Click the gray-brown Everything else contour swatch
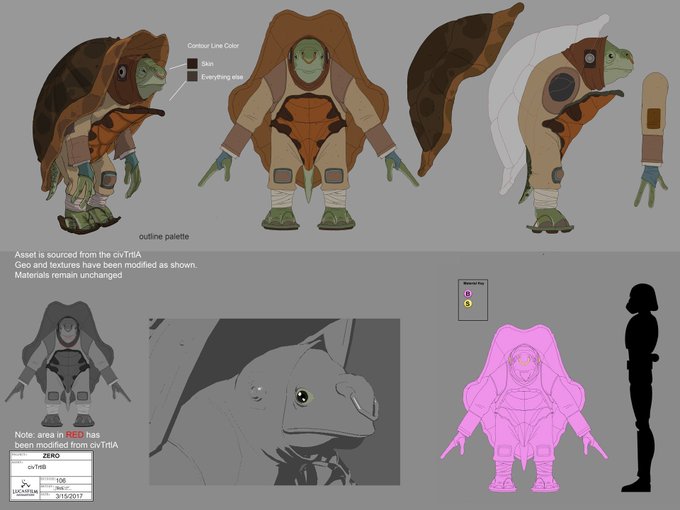Viewport: 680px width, 510px height. click(x=193, y=76)
